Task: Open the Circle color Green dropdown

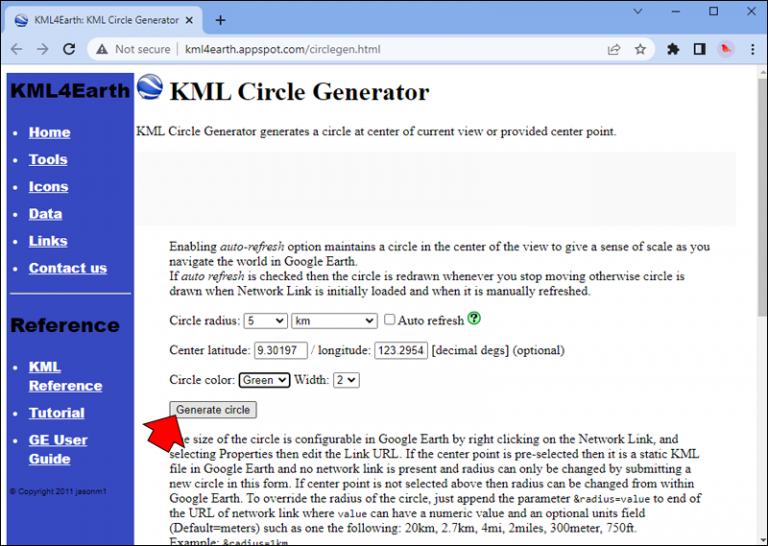Action: coord(264,380)
